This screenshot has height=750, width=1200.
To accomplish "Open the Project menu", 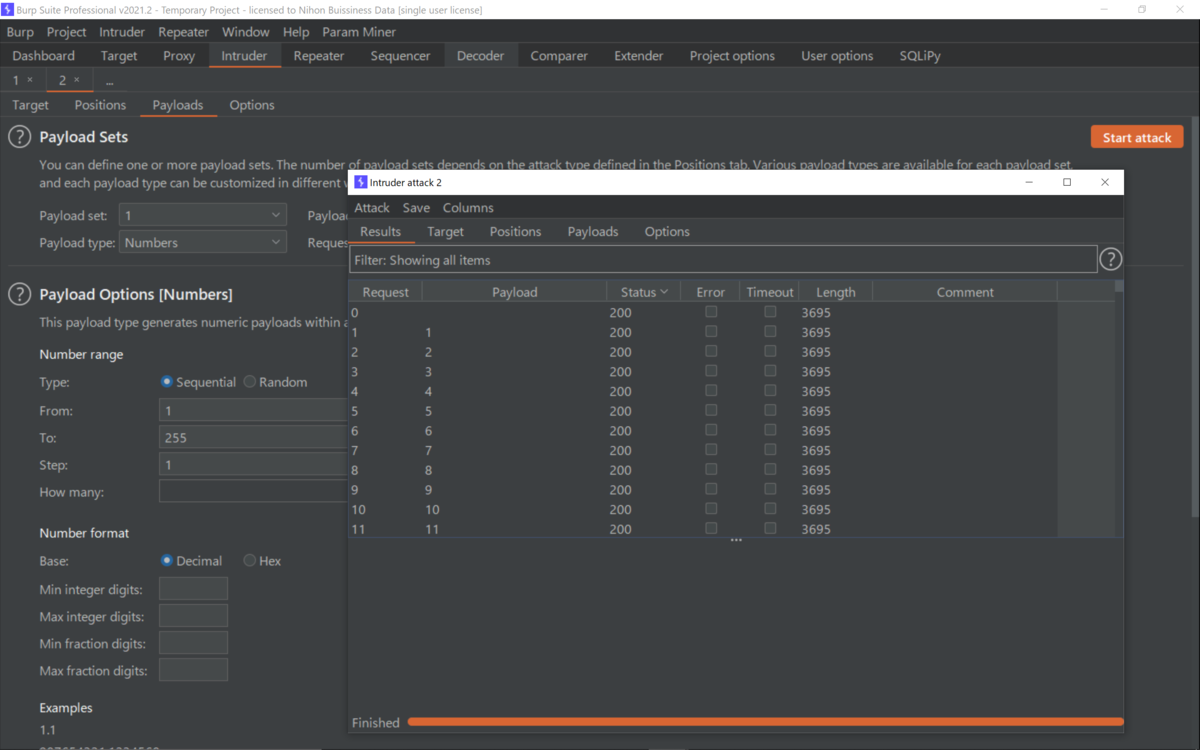I will (67, 32).
